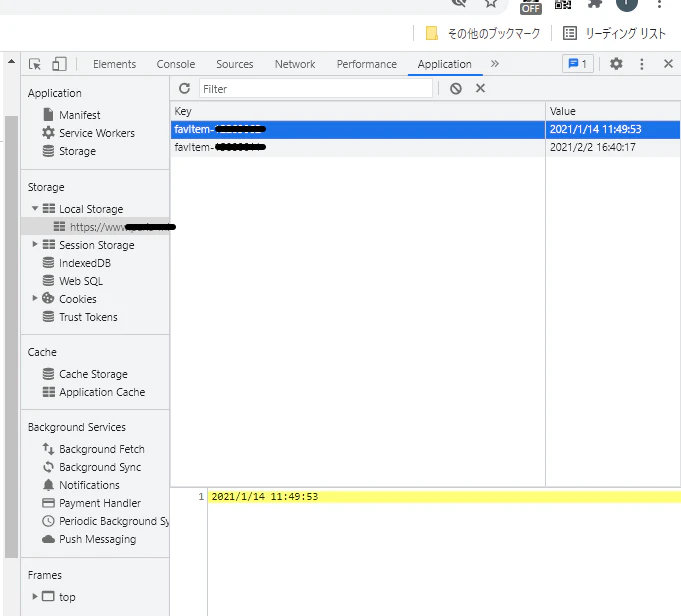
Task: Bookmark this page star icon
Action: (491, 3)
